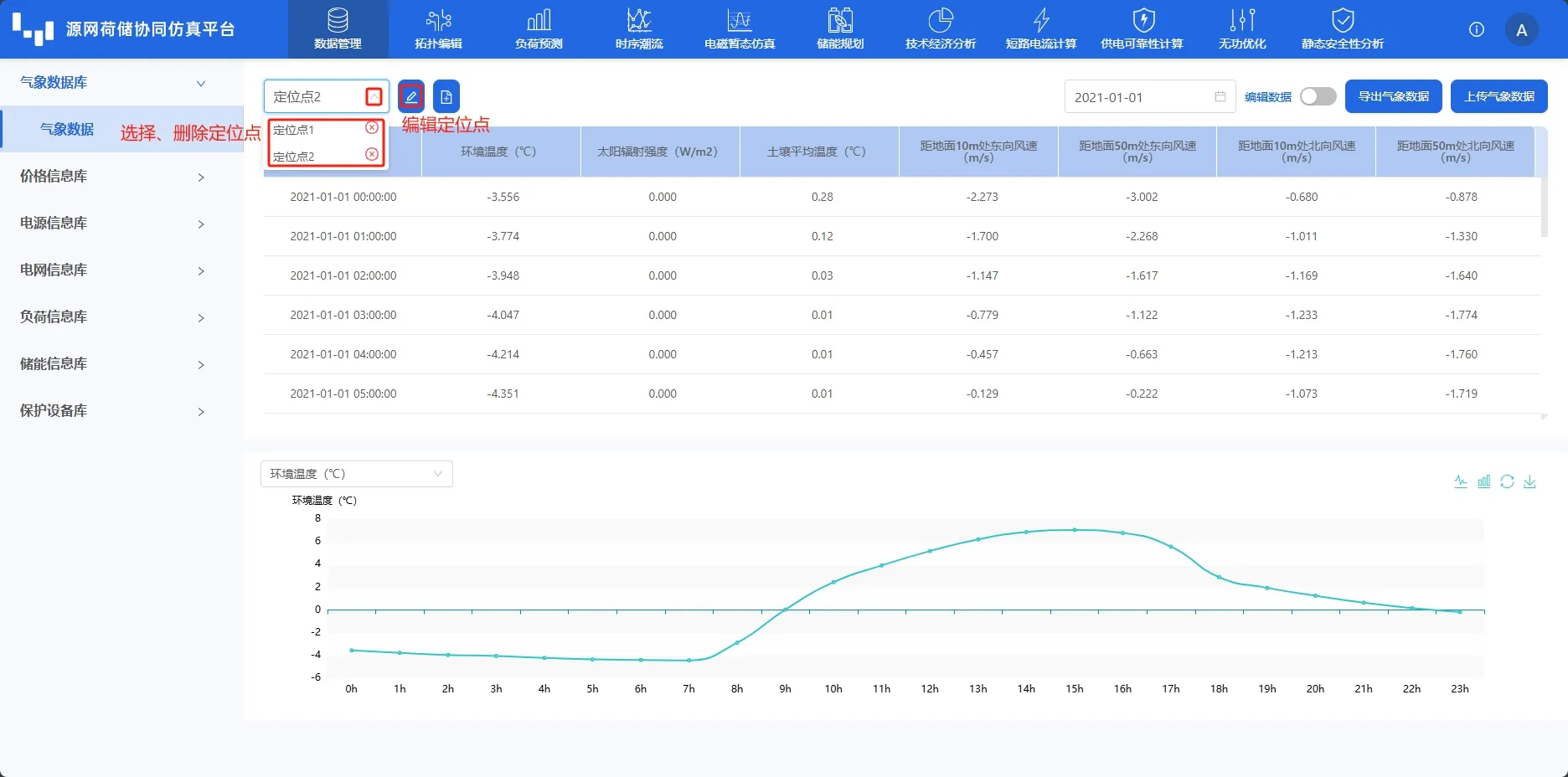The height and width of the screenshot is (777, 1568).
Task: Expand the 电源信息库 sidebar section
Action: point(200,224)
